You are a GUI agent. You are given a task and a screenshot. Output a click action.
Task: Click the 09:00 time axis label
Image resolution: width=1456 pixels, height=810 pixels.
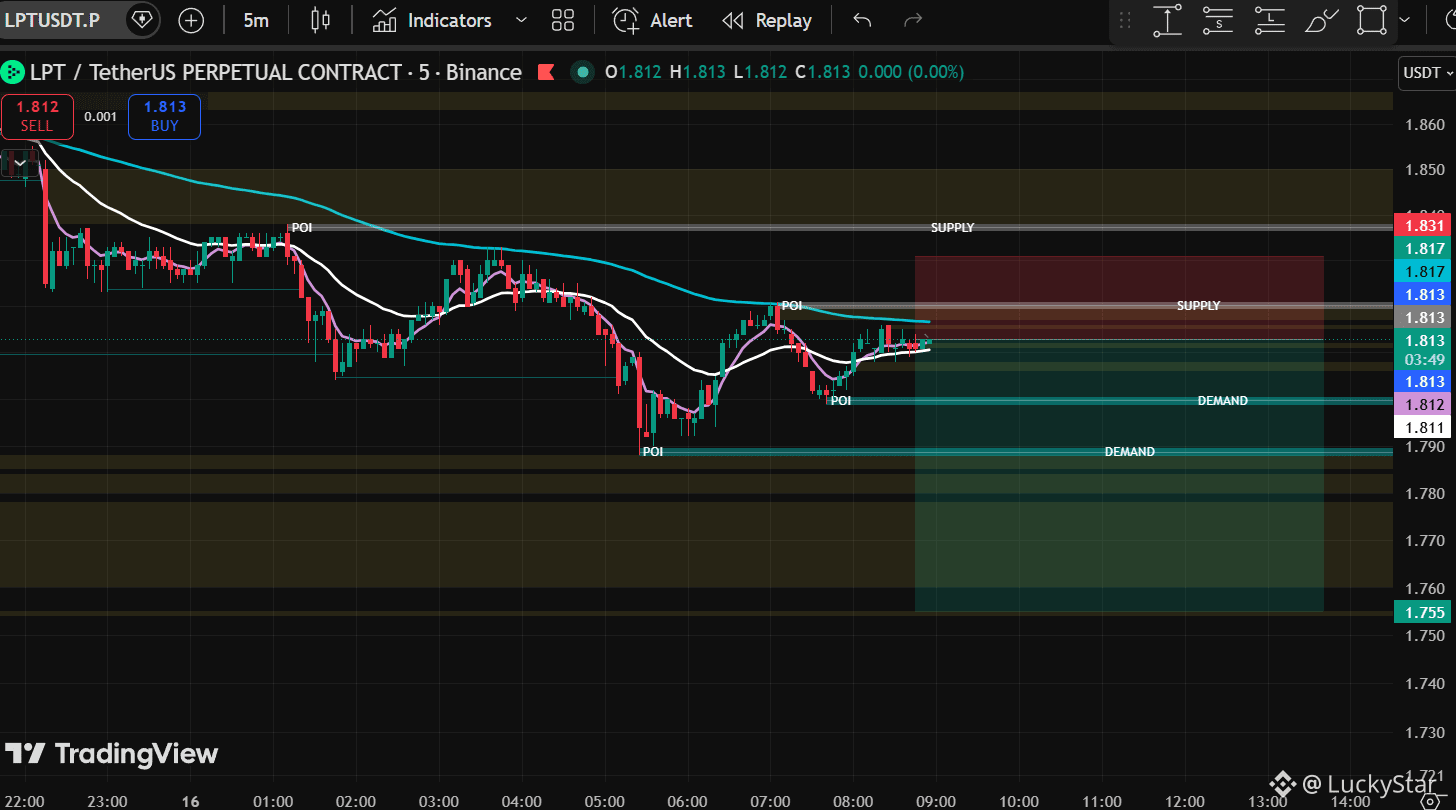tap(935, 801)
